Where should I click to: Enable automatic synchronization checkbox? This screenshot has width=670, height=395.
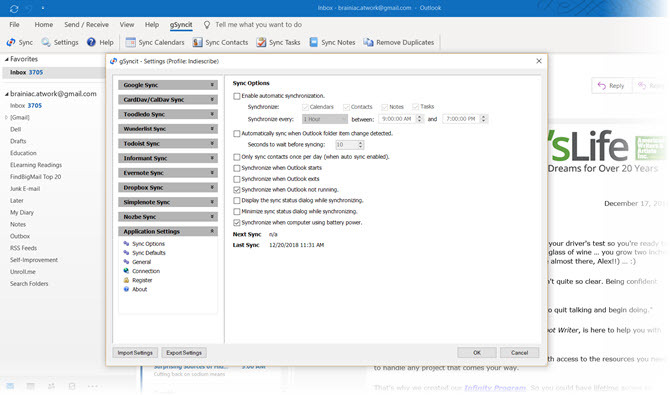pos(237,96)
